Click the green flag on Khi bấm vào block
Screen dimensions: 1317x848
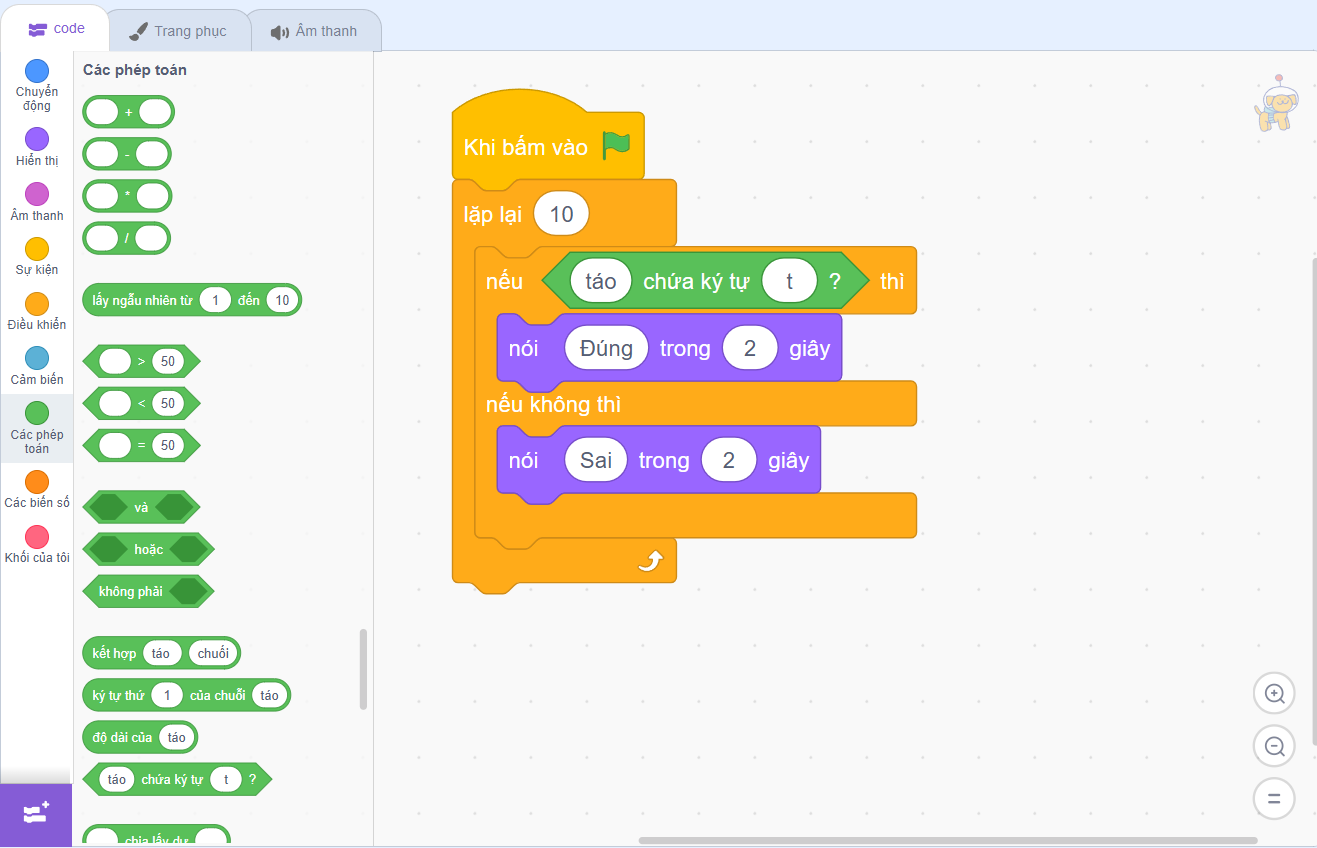616,146
